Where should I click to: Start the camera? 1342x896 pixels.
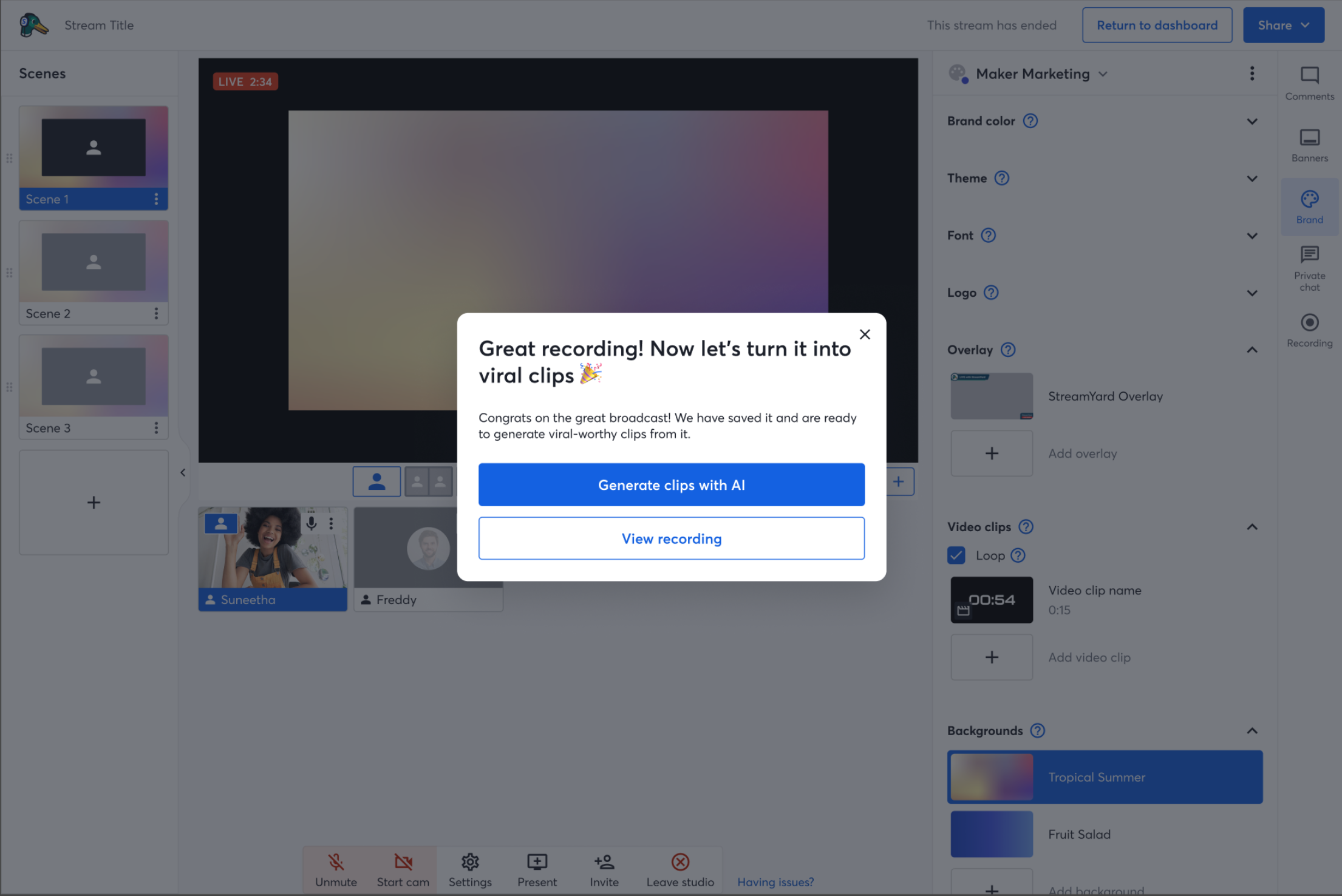click(403, 871)
